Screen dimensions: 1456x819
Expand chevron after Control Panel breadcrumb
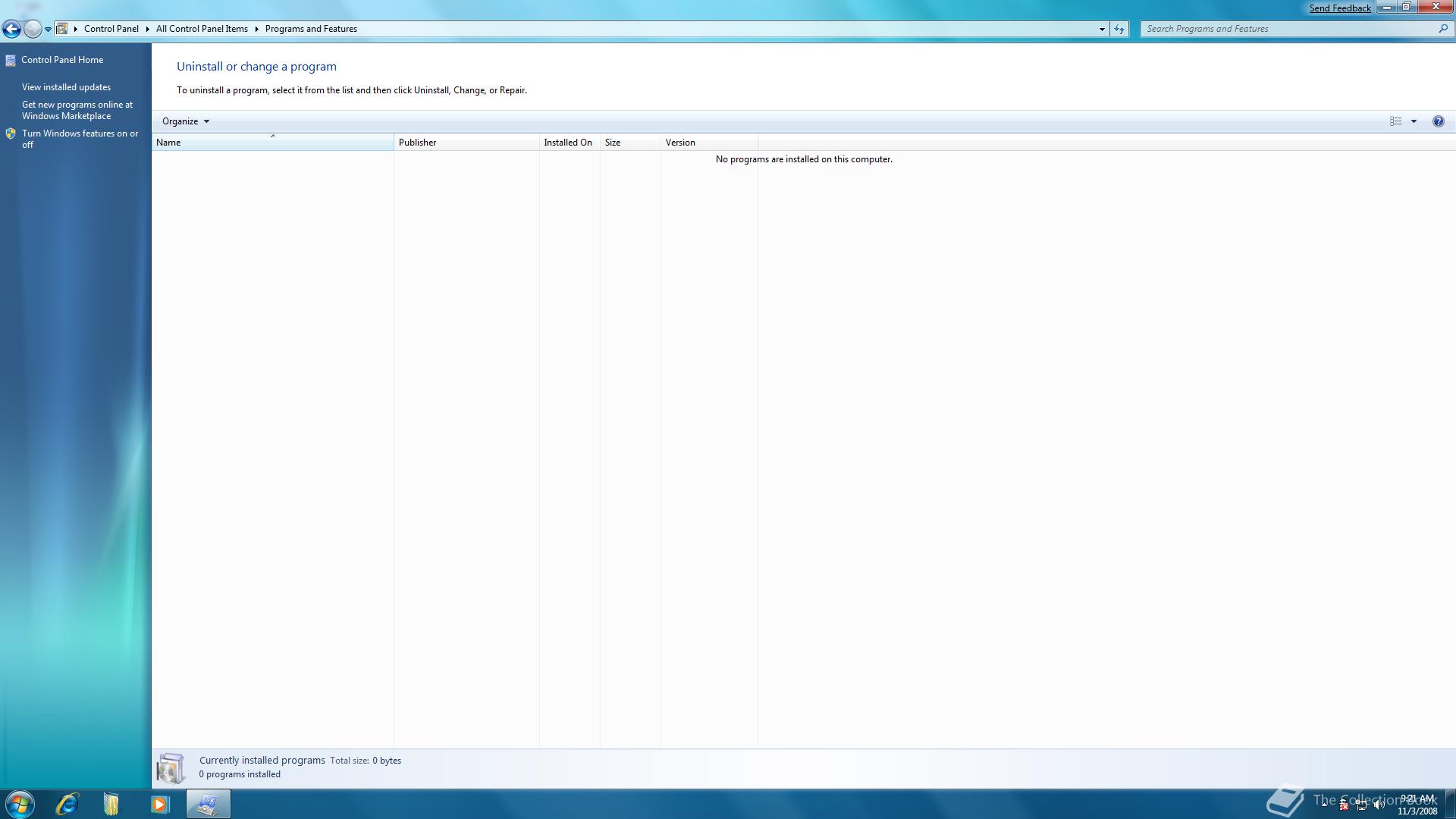[148, 29]
